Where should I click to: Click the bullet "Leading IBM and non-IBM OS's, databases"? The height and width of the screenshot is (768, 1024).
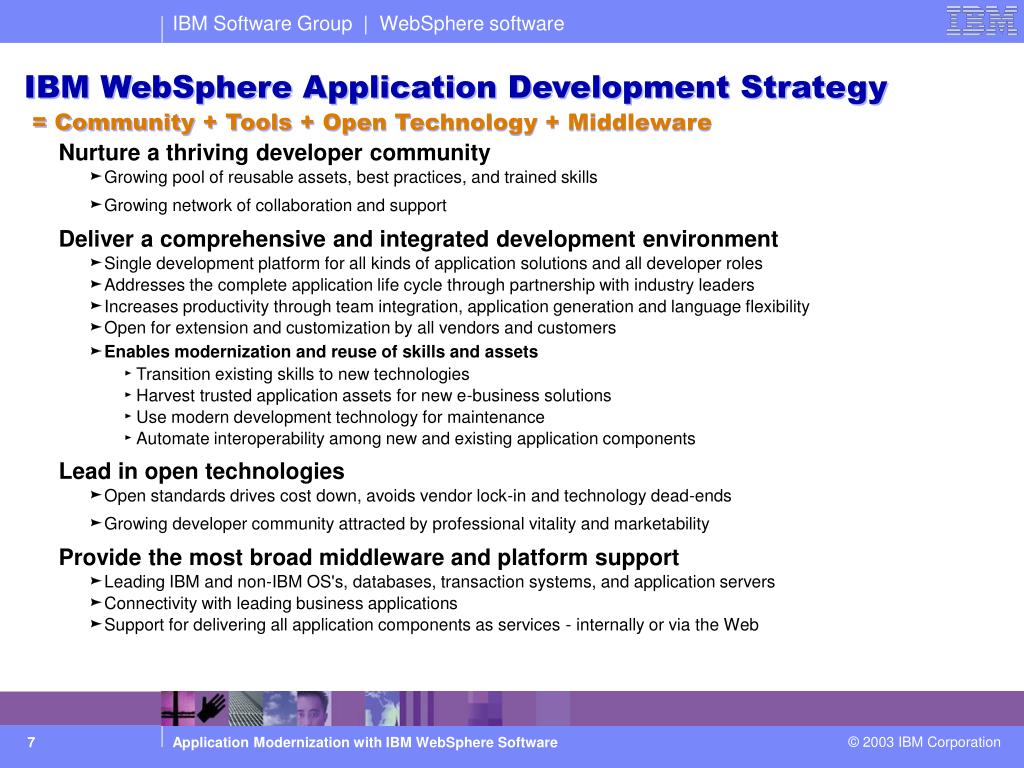coord(440,582)
